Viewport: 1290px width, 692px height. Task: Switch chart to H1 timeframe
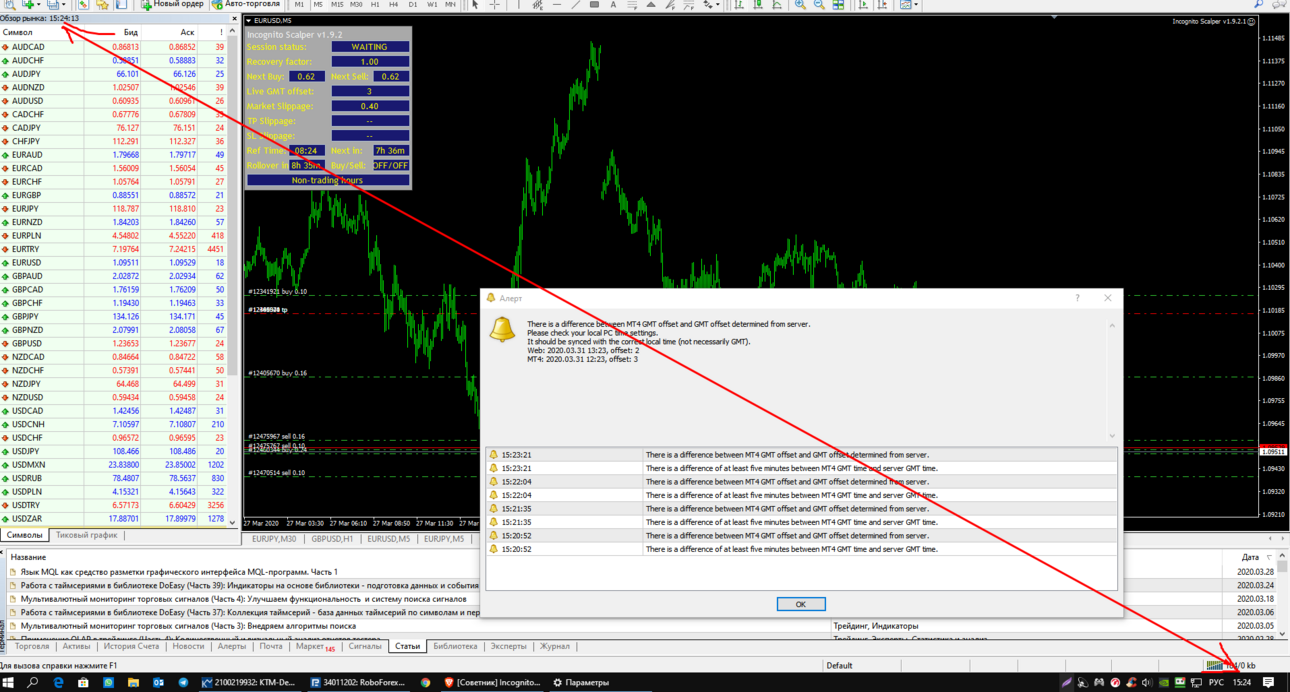click(x=375, y=4)
